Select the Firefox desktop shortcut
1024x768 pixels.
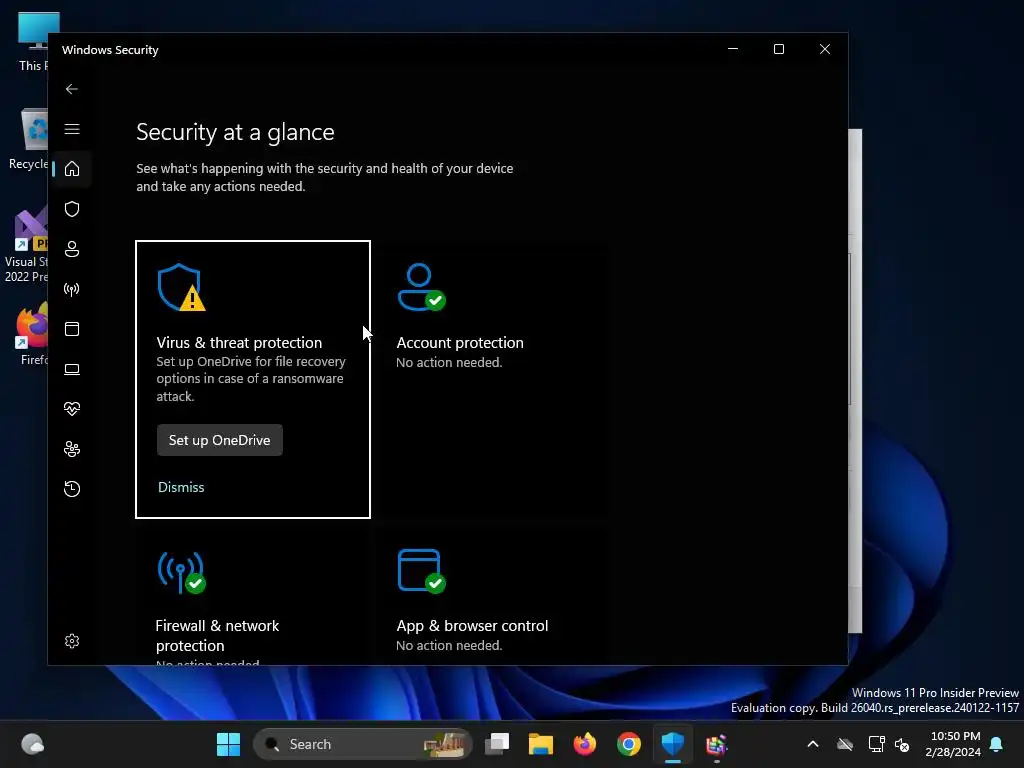(32, 334)
